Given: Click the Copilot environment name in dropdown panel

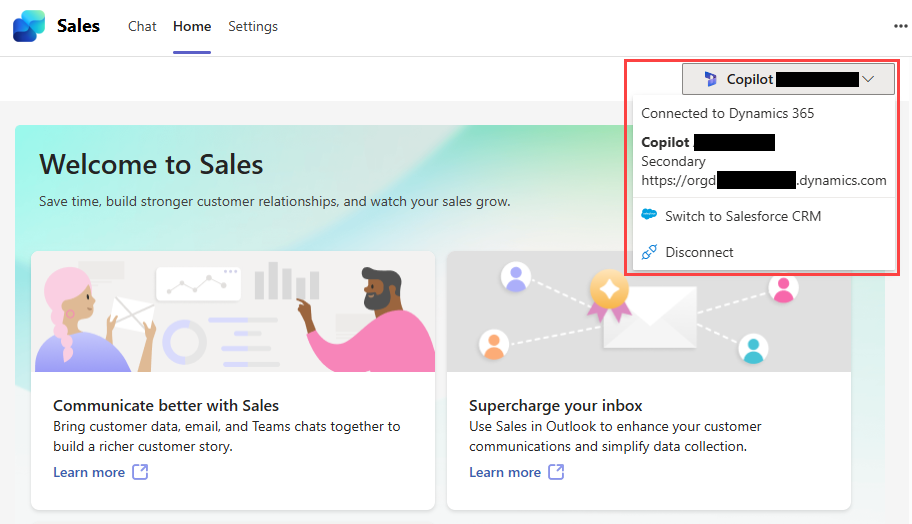Looking at the screenshot, I should pos(708,142).
